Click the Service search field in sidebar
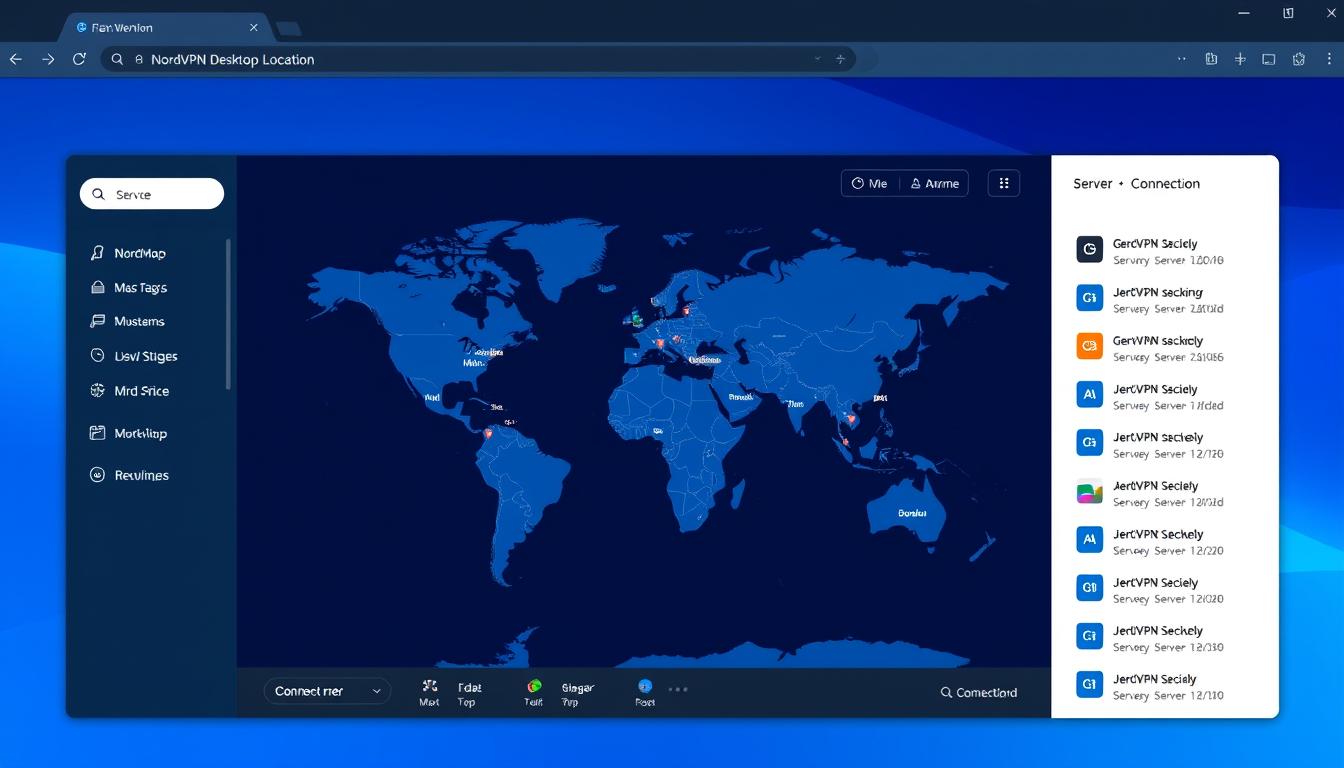Screen dimensions: 1344x768 coord(152,194)
